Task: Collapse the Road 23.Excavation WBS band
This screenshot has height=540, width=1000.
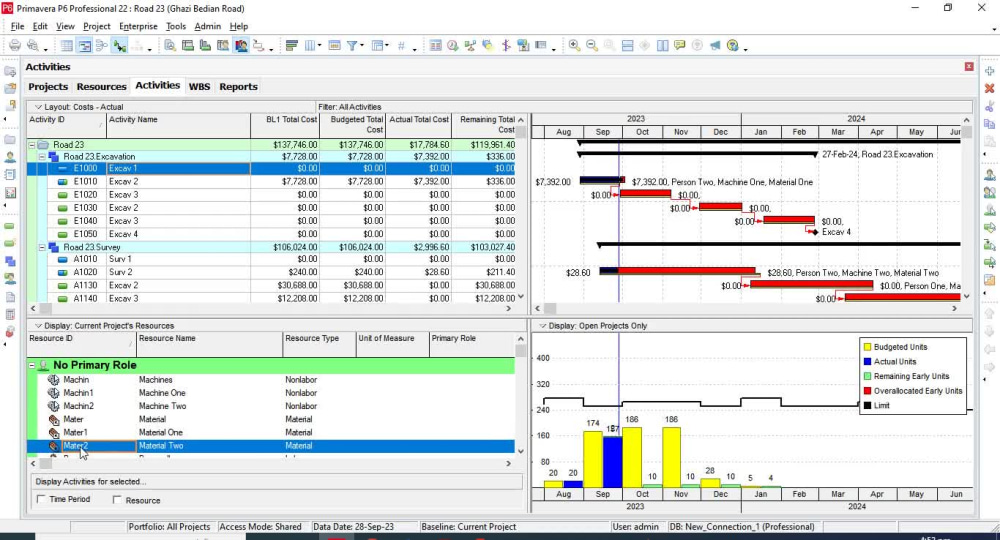Action: click(x=42, y=157)
